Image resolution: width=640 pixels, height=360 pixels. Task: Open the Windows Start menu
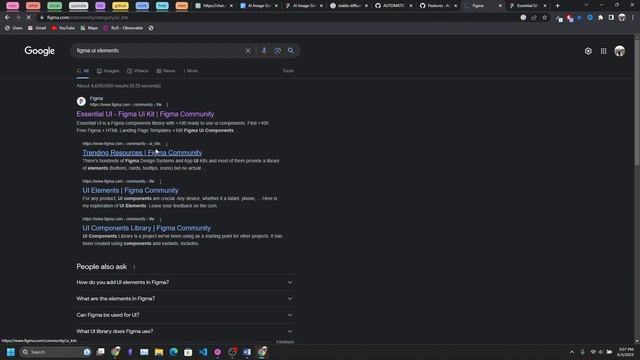[11, 352]
